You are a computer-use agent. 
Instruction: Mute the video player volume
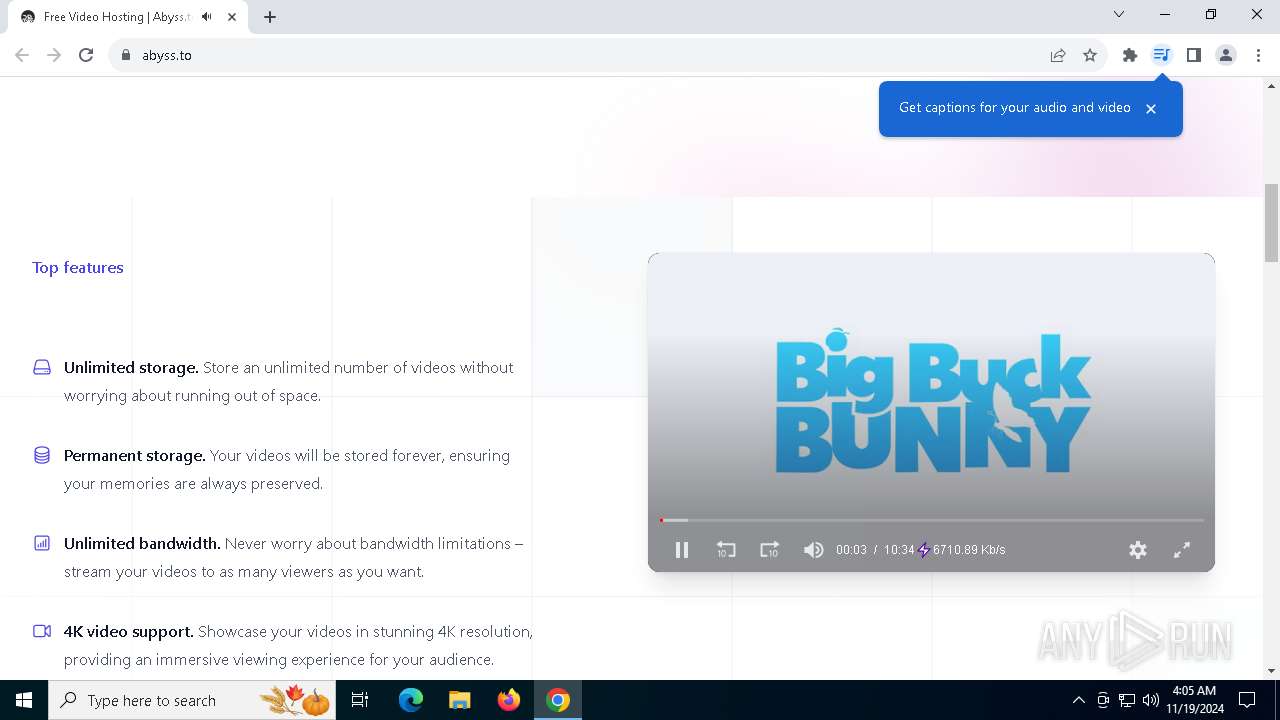(814, 550)
